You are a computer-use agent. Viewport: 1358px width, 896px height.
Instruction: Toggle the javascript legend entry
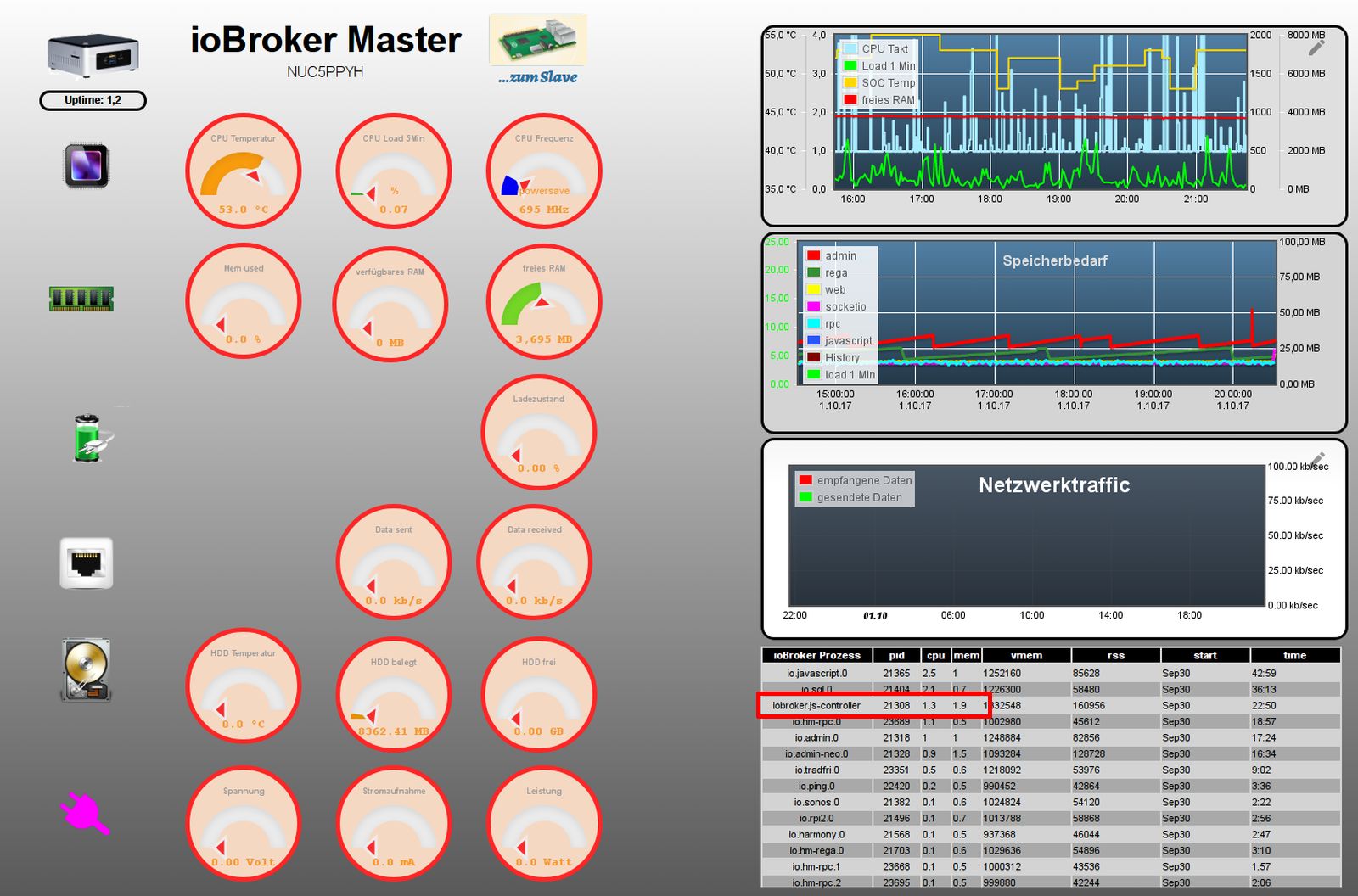click(839, 340)
